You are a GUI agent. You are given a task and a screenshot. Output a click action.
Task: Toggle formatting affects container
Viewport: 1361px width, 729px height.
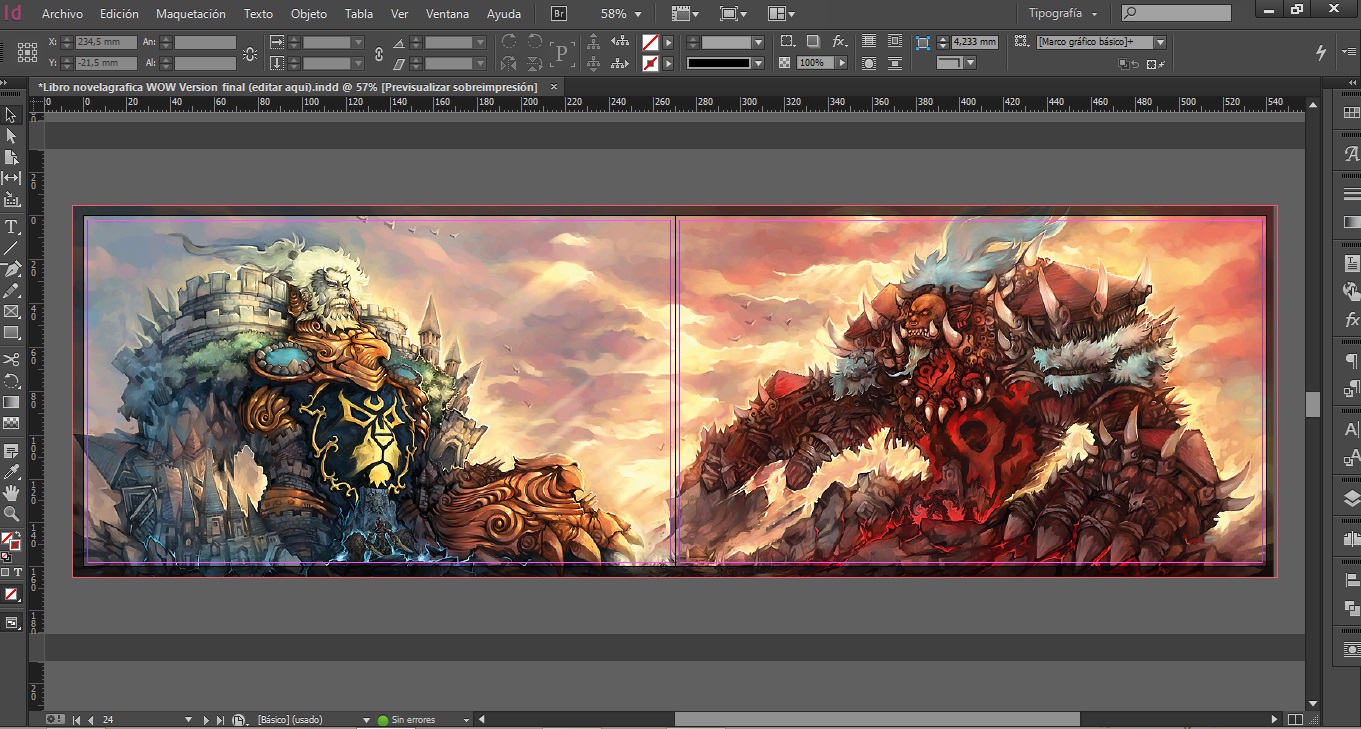pyautogui.click(x=6, y=572)
